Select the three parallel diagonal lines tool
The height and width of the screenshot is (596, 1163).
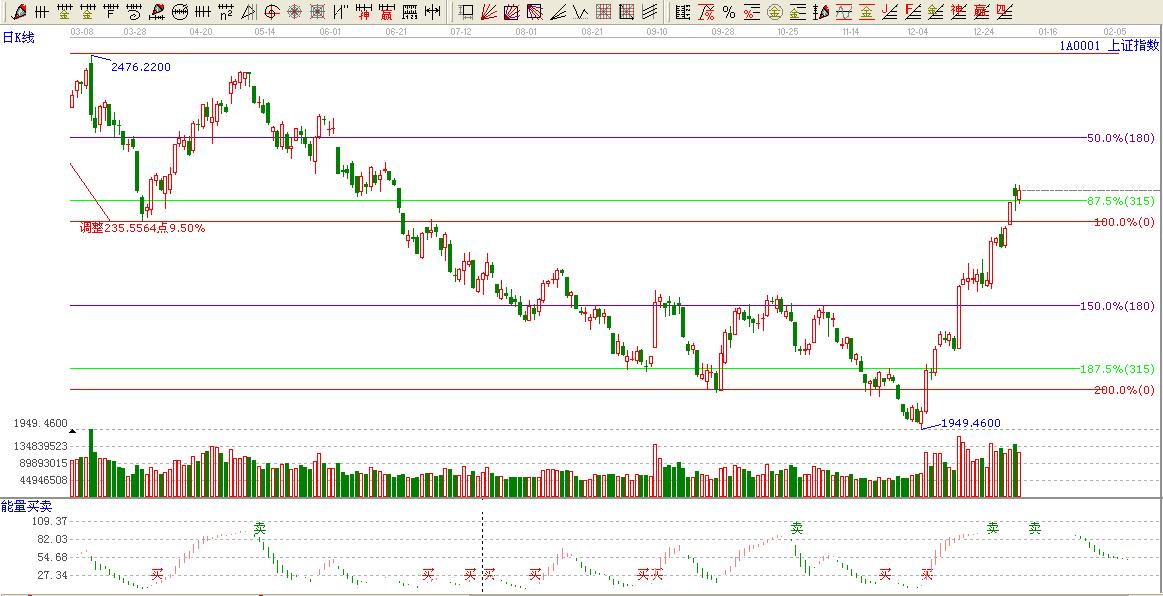coord(649,12)
